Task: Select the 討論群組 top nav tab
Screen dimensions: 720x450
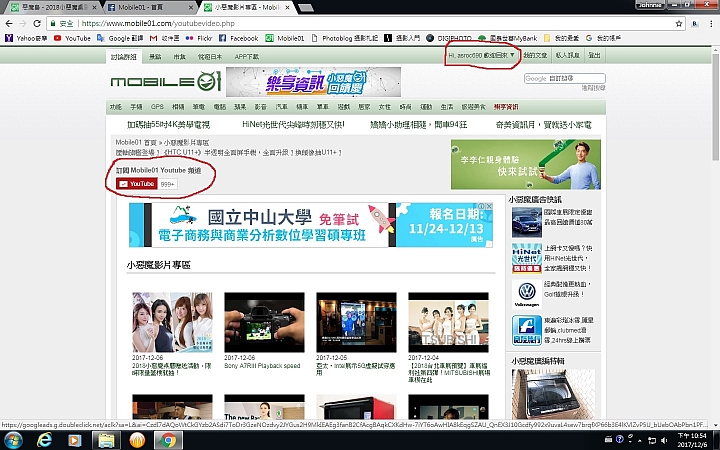Action: point(124,56)
